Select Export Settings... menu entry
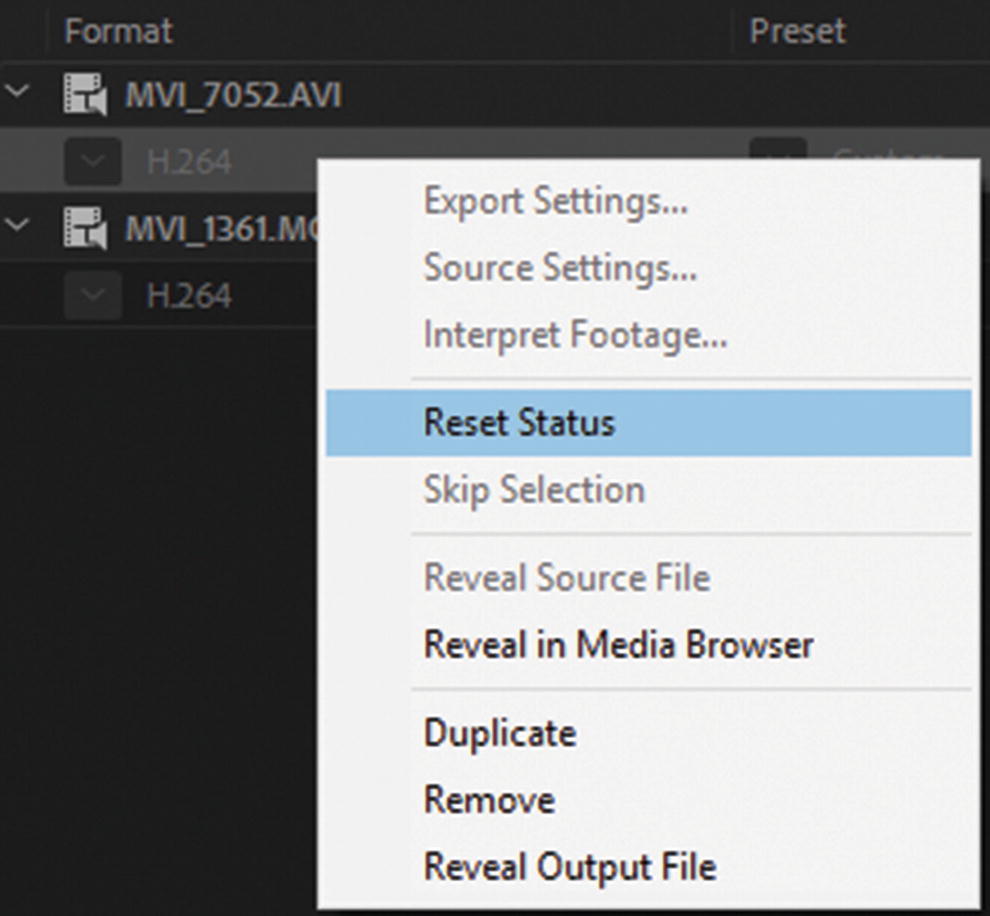Screen dimensions: 990x916 (555, 201)
